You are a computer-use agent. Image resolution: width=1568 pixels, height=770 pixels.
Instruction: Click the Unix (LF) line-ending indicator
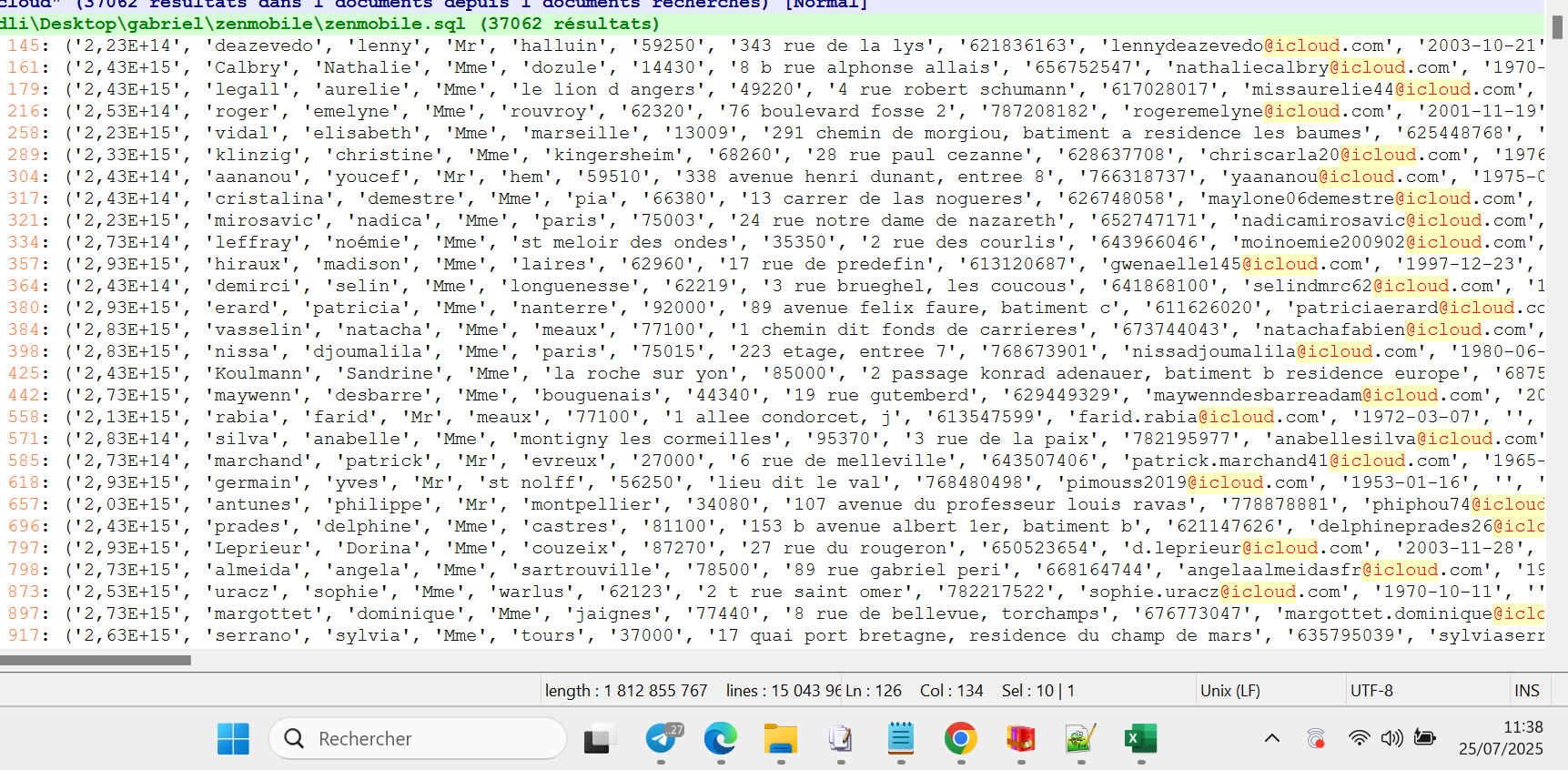1229,691
